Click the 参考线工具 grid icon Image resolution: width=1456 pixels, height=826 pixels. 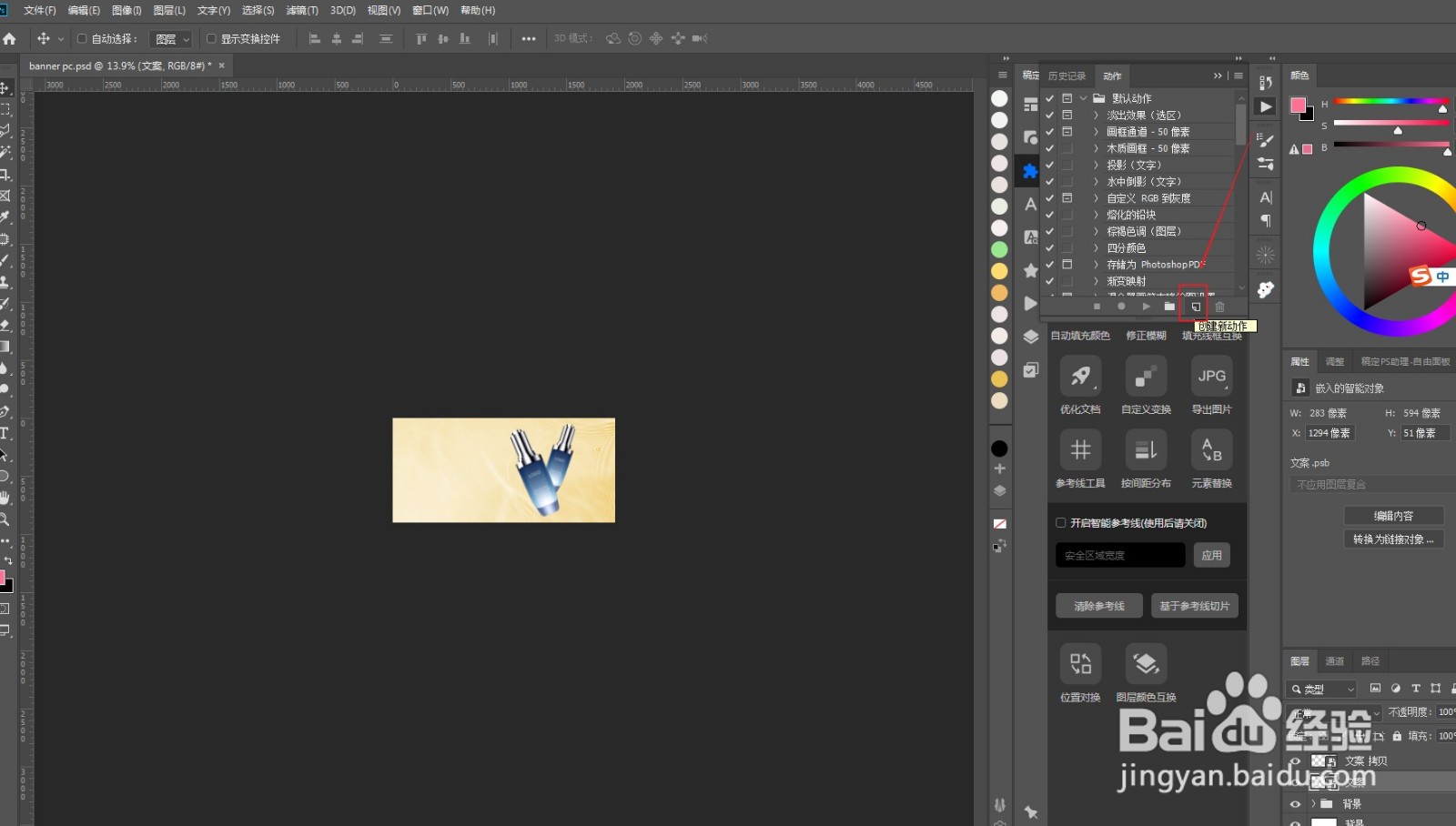pos(1080,449)
